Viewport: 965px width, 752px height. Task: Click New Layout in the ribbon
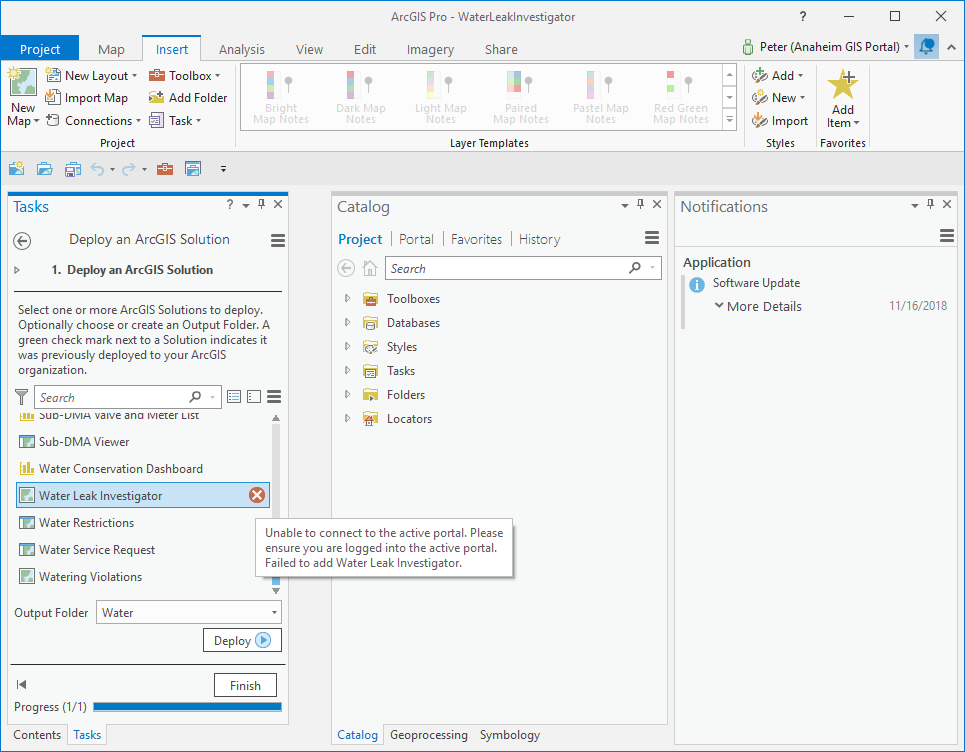coord(91,76)
